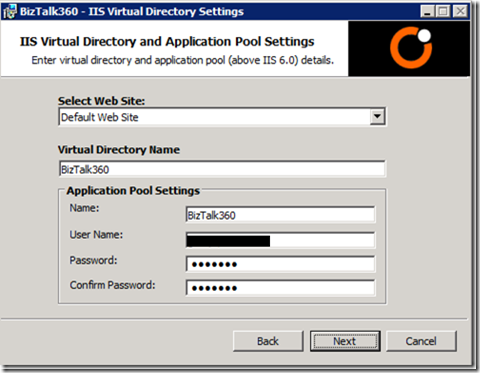Click the 'Select Web Site:' label
This screenshot has width=480, height=373.
click(102, 101)
